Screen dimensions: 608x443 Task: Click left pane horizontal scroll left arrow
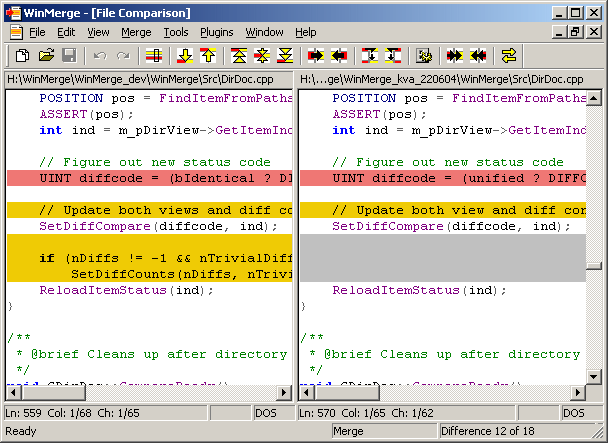coord(14,393)
